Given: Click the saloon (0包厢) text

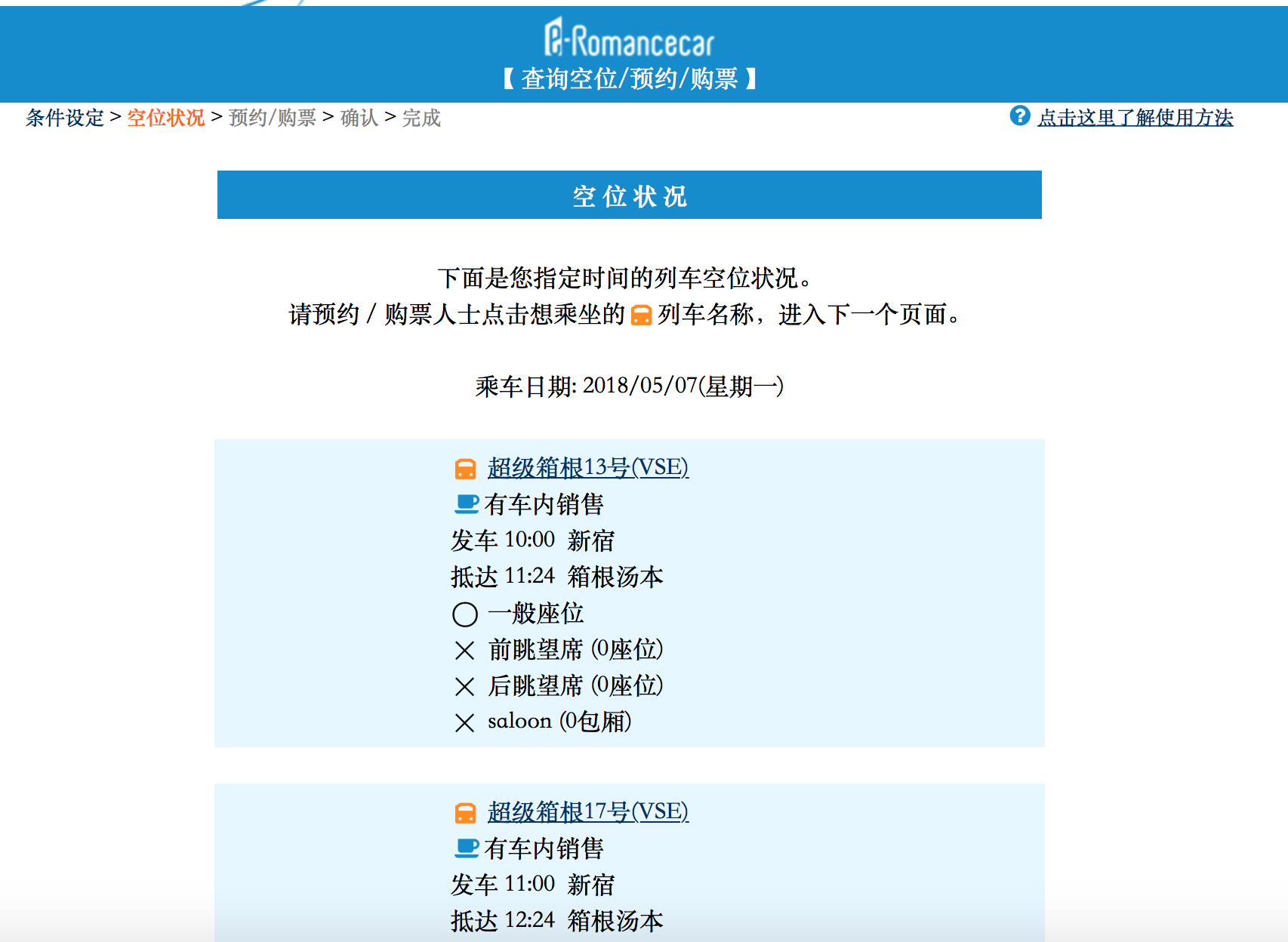Looking at the screenshot, I should pos(560,722).
